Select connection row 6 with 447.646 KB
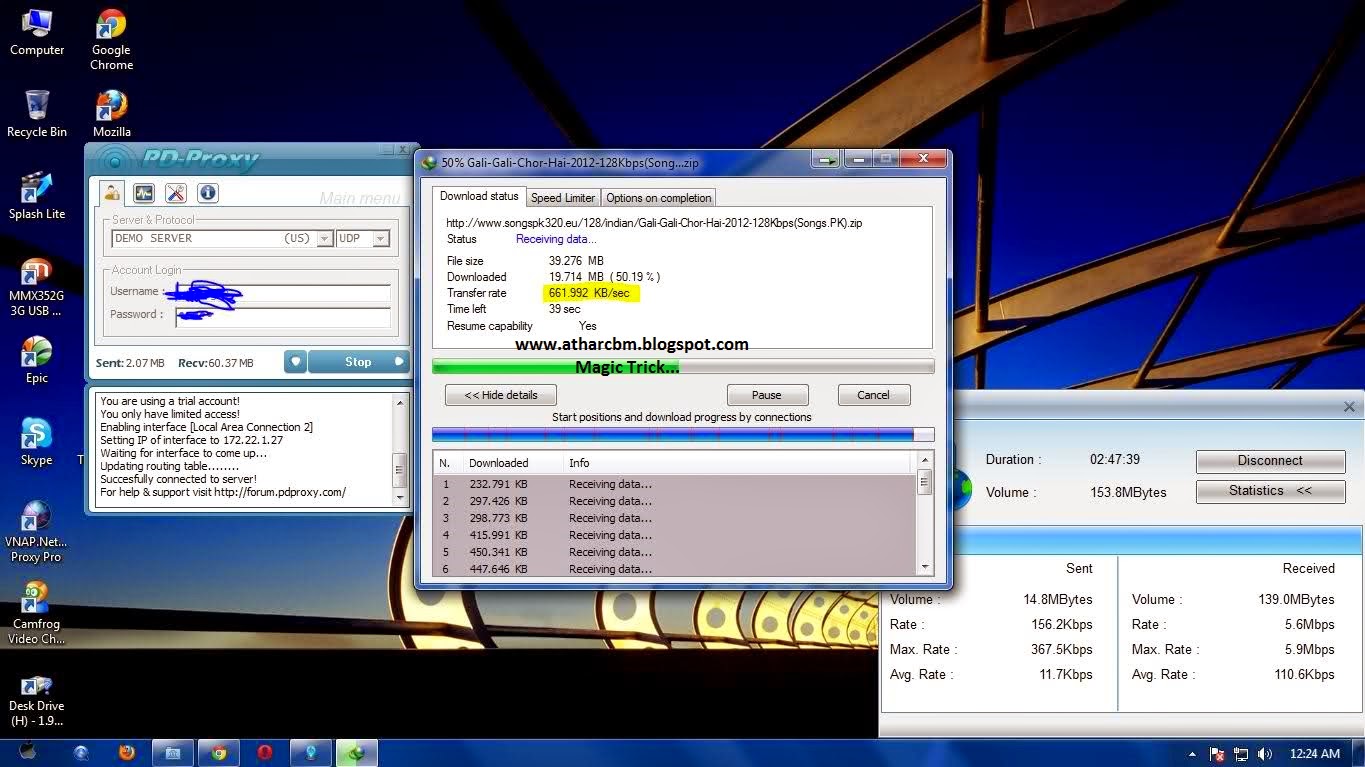This screenshot has width=1365, height=767. point(675,569)
